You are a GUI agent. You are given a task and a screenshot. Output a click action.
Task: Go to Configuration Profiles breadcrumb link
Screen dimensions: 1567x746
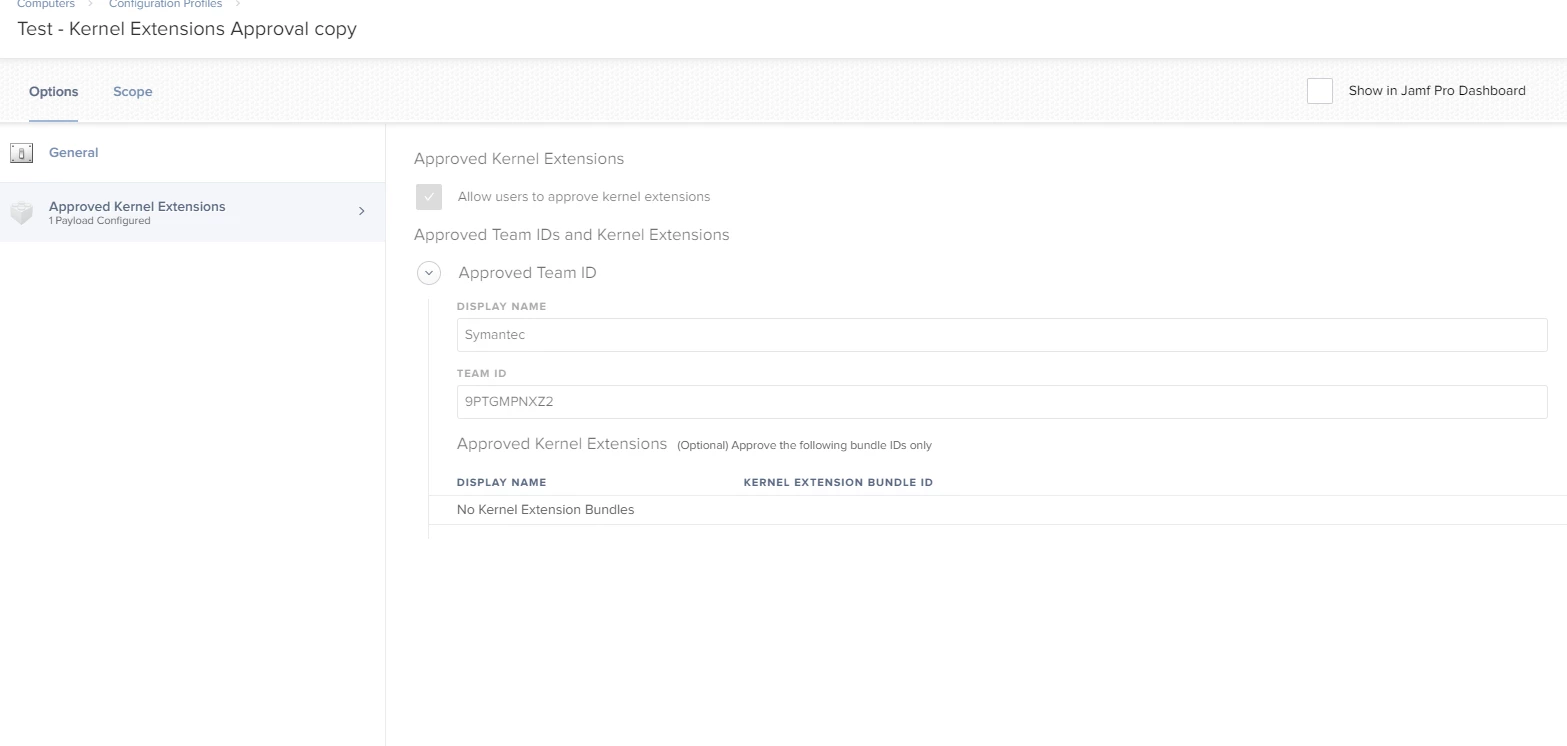[166, 4]
